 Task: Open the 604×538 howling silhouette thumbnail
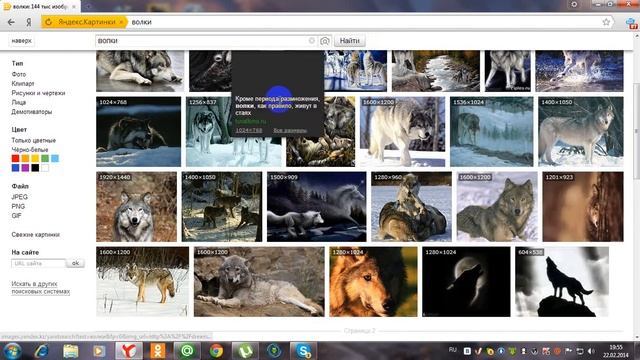pyautogui.click(x=562, y=282)
